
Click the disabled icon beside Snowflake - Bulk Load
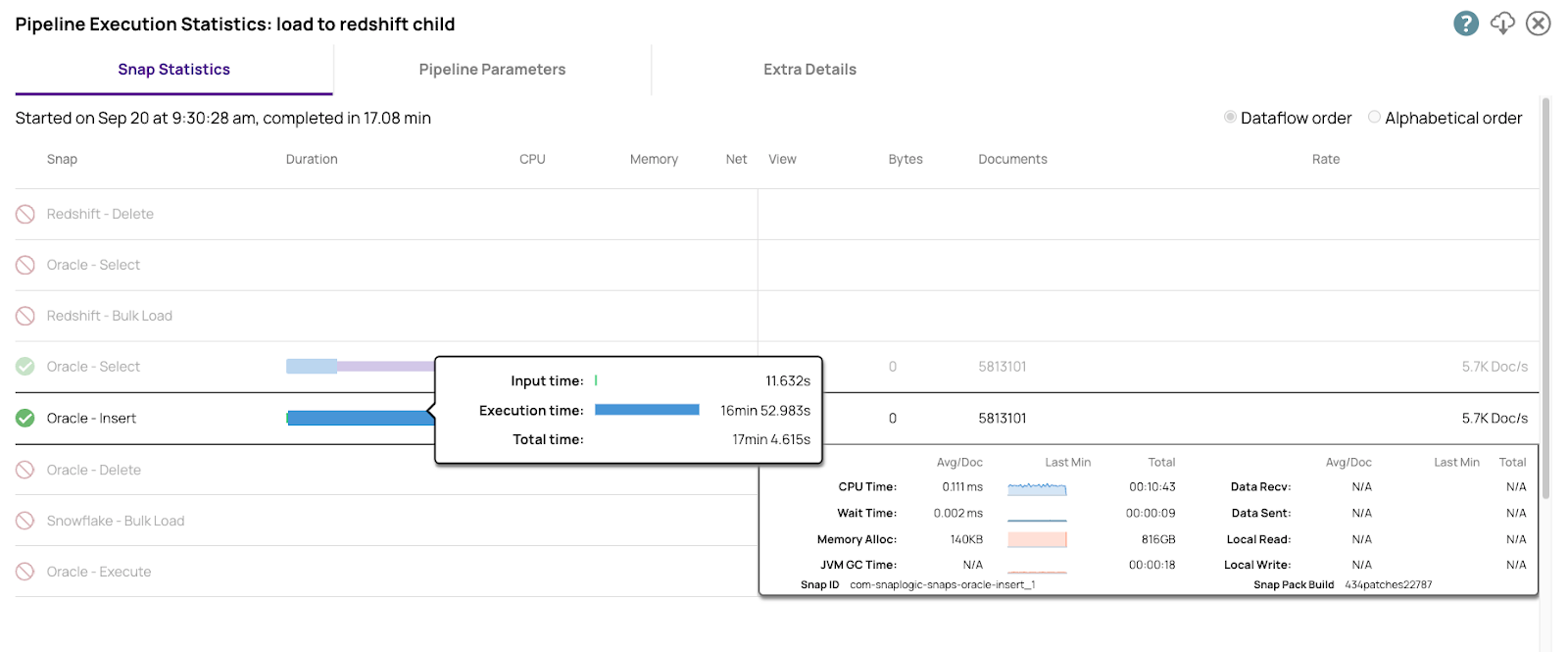[x=25, y=522]
